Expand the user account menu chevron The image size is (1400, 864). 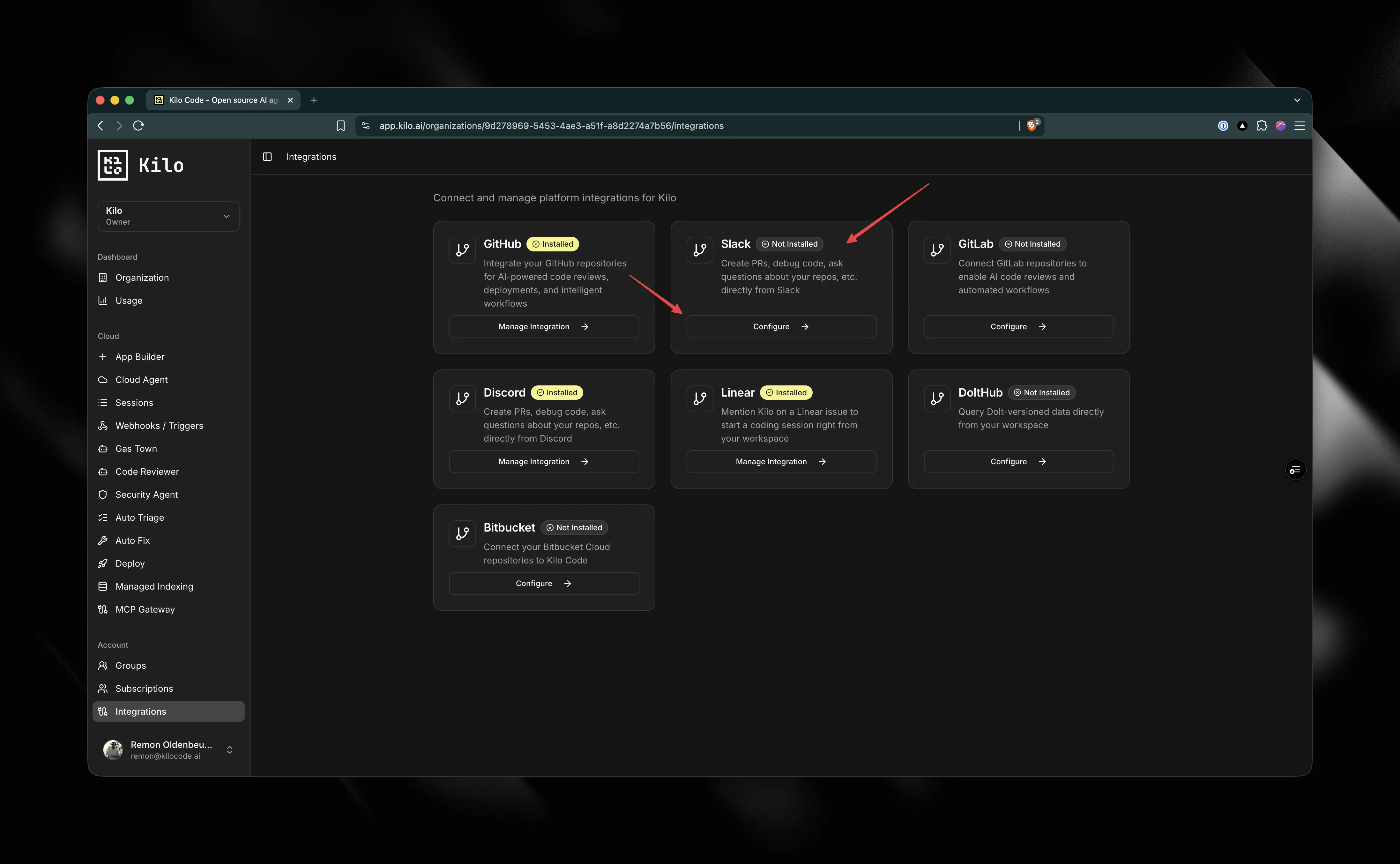click(230, 750)
